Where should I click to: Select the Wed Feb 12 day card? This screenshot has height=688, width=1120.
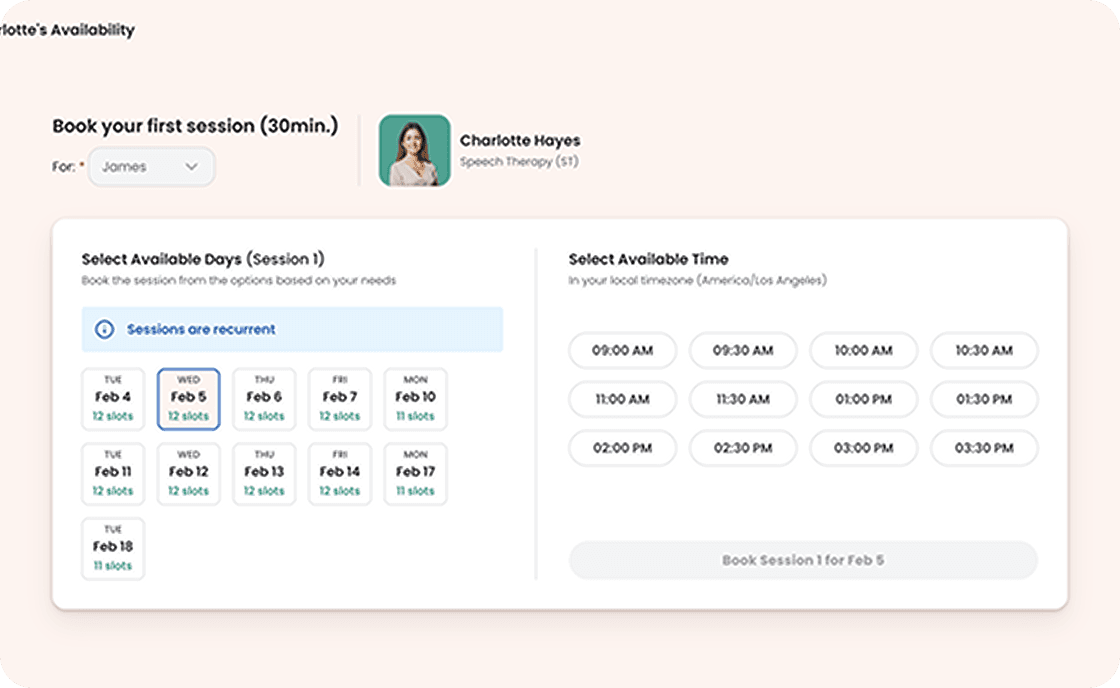pyautogui.click(x=189, y=474)
